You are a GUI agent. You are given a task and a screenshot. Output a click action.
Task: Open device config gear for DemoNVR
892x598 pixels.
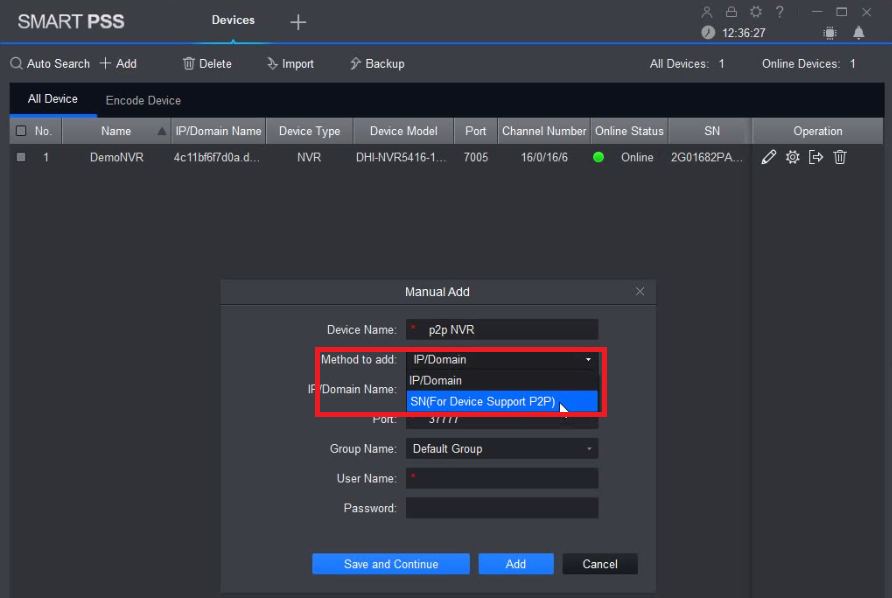pos(792,157)
